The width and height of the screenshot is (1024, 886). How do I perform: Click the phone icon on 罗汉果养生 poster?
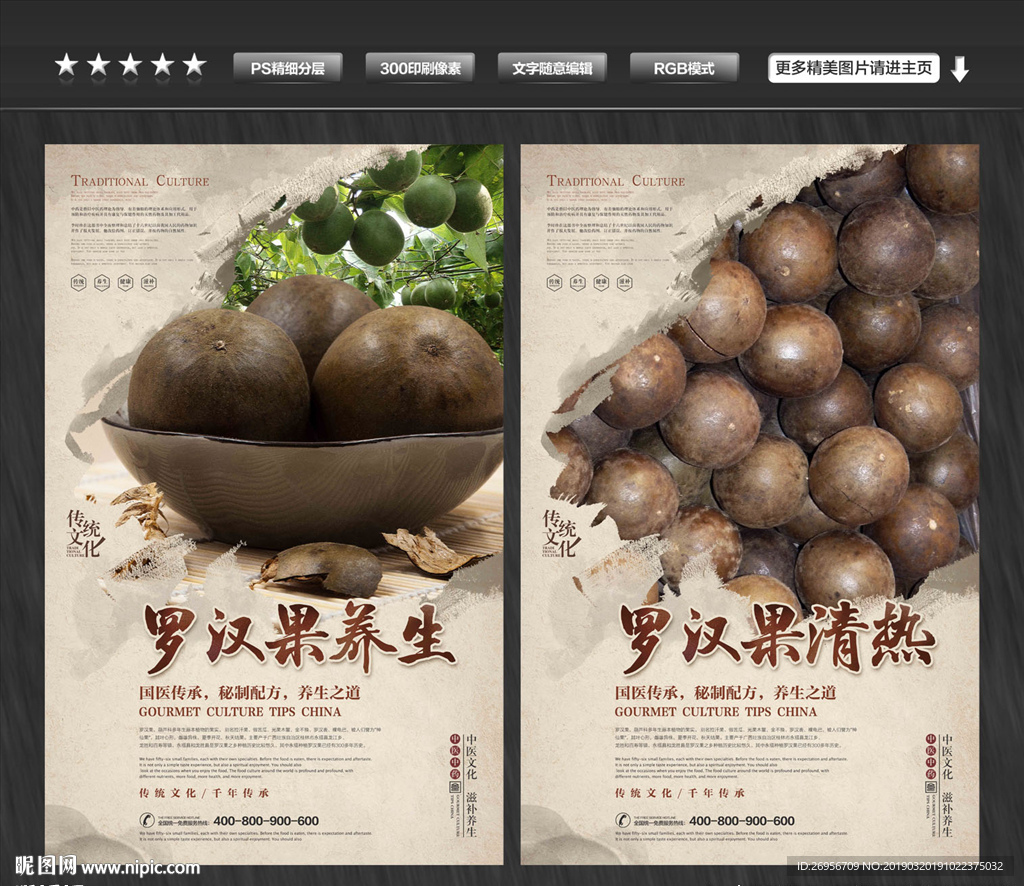tap(147, 820)
